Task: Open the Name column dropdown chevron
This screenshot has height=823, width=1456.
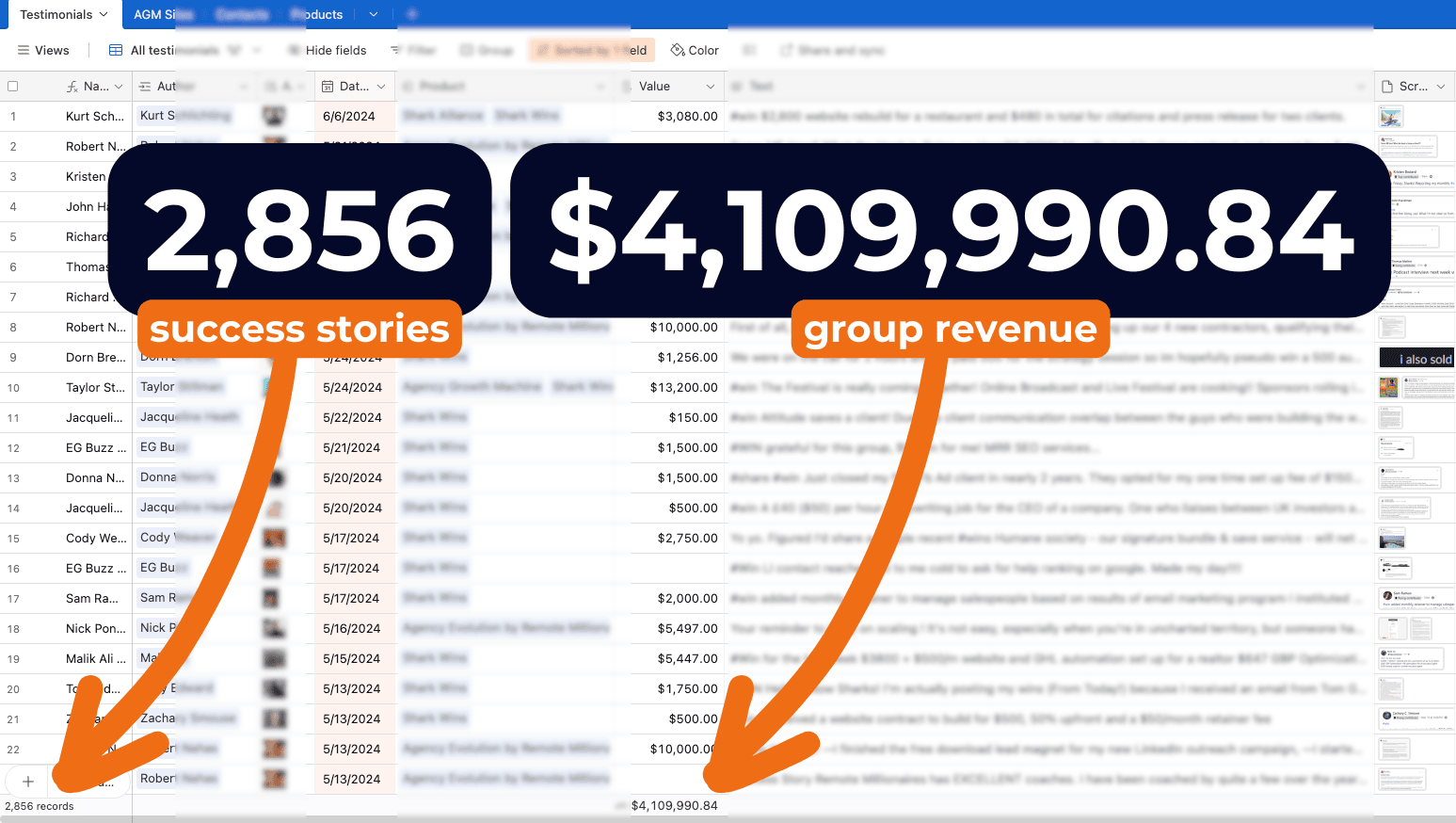Action: pyautogui.click(x=119, y=87)
